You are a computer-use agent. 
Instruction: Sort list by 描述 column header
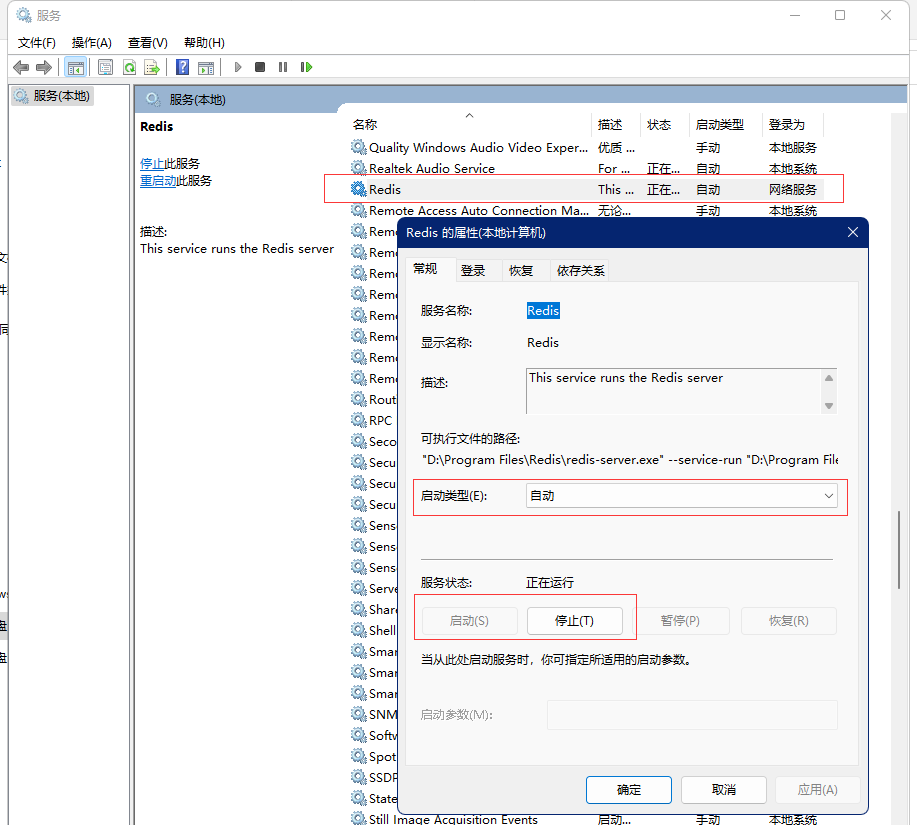pos(616,125)
